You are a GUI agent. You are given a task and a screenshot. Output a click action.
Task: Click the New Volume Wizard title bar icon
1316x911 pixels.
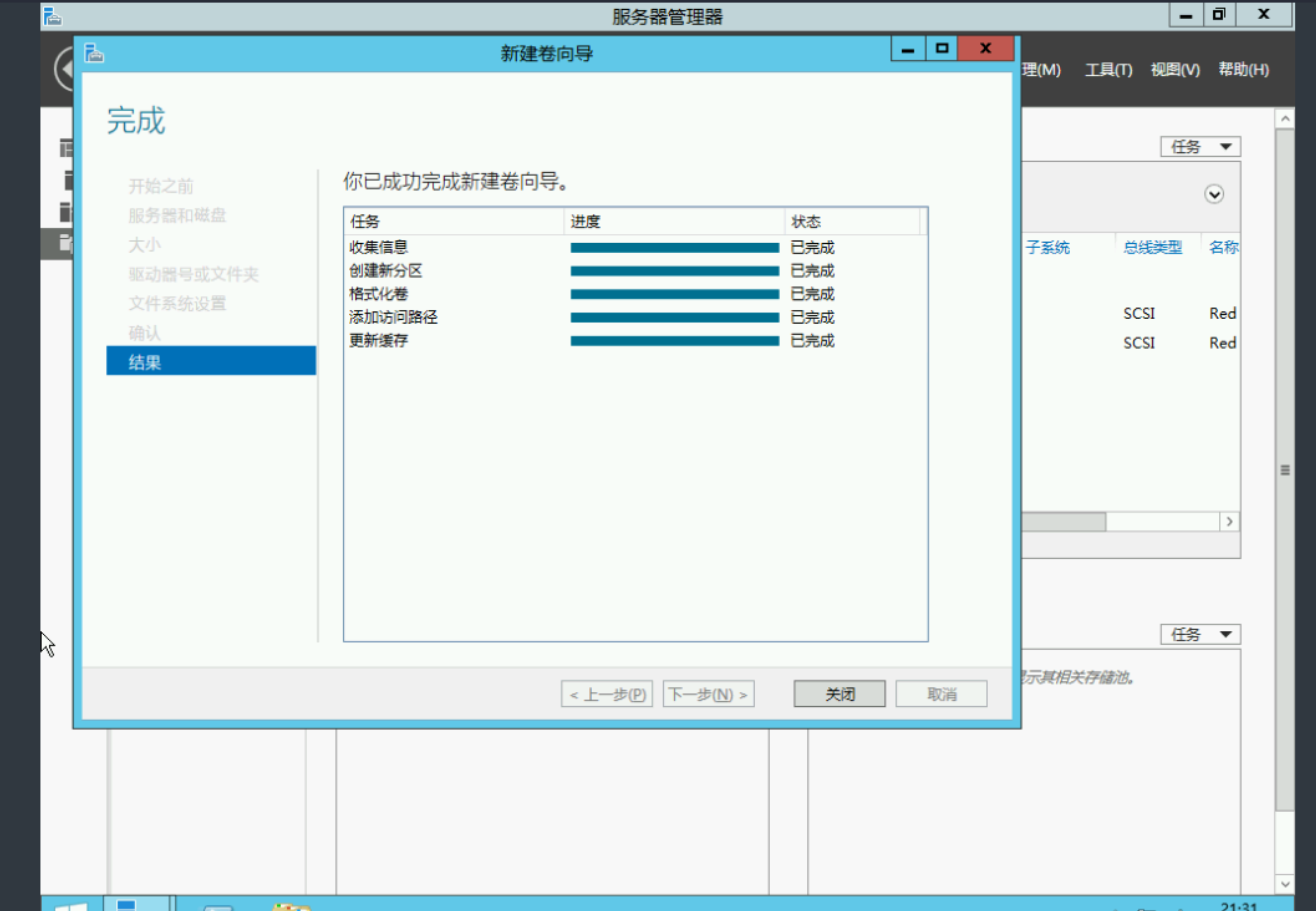[94, 52]
